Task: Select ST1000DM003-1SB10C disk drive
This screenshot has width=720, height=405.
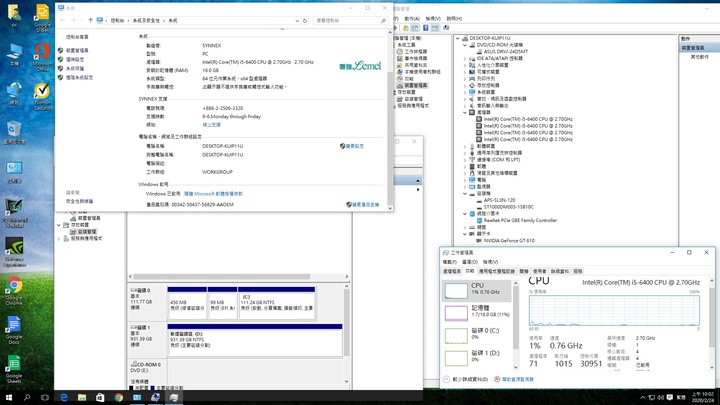Action: point(508,207)
